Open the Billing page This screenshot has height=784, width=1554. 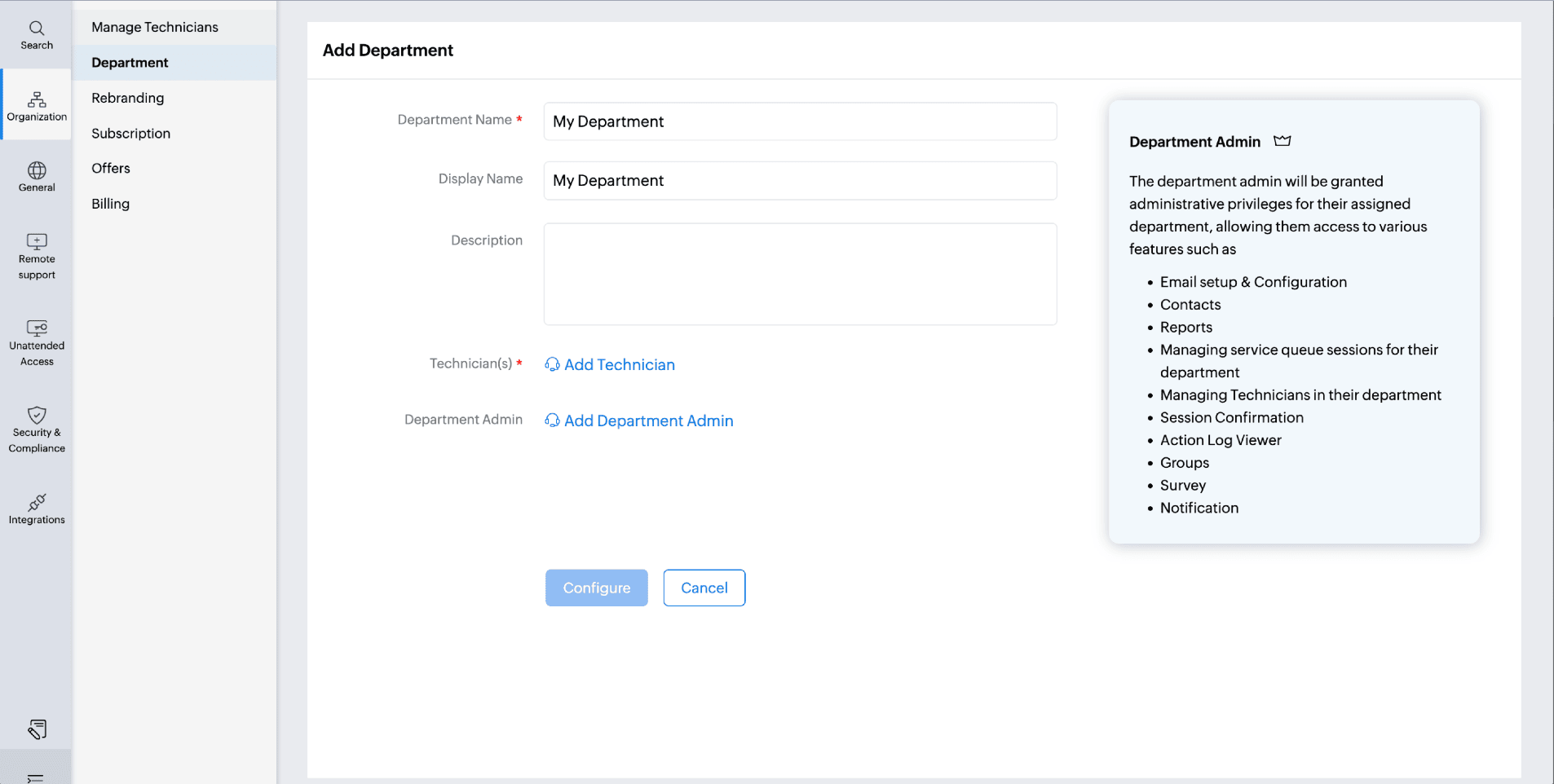pyautogui.click(x=110, y=204)
